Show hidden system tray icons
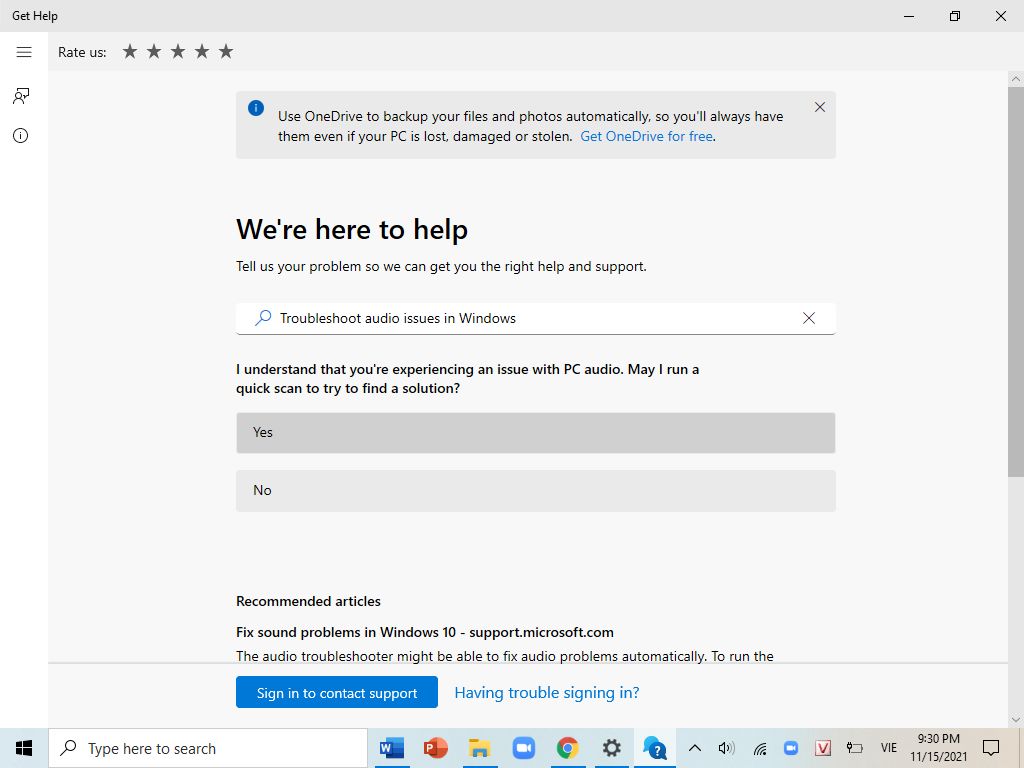The image size is (1024, 768). pos(695,748)
